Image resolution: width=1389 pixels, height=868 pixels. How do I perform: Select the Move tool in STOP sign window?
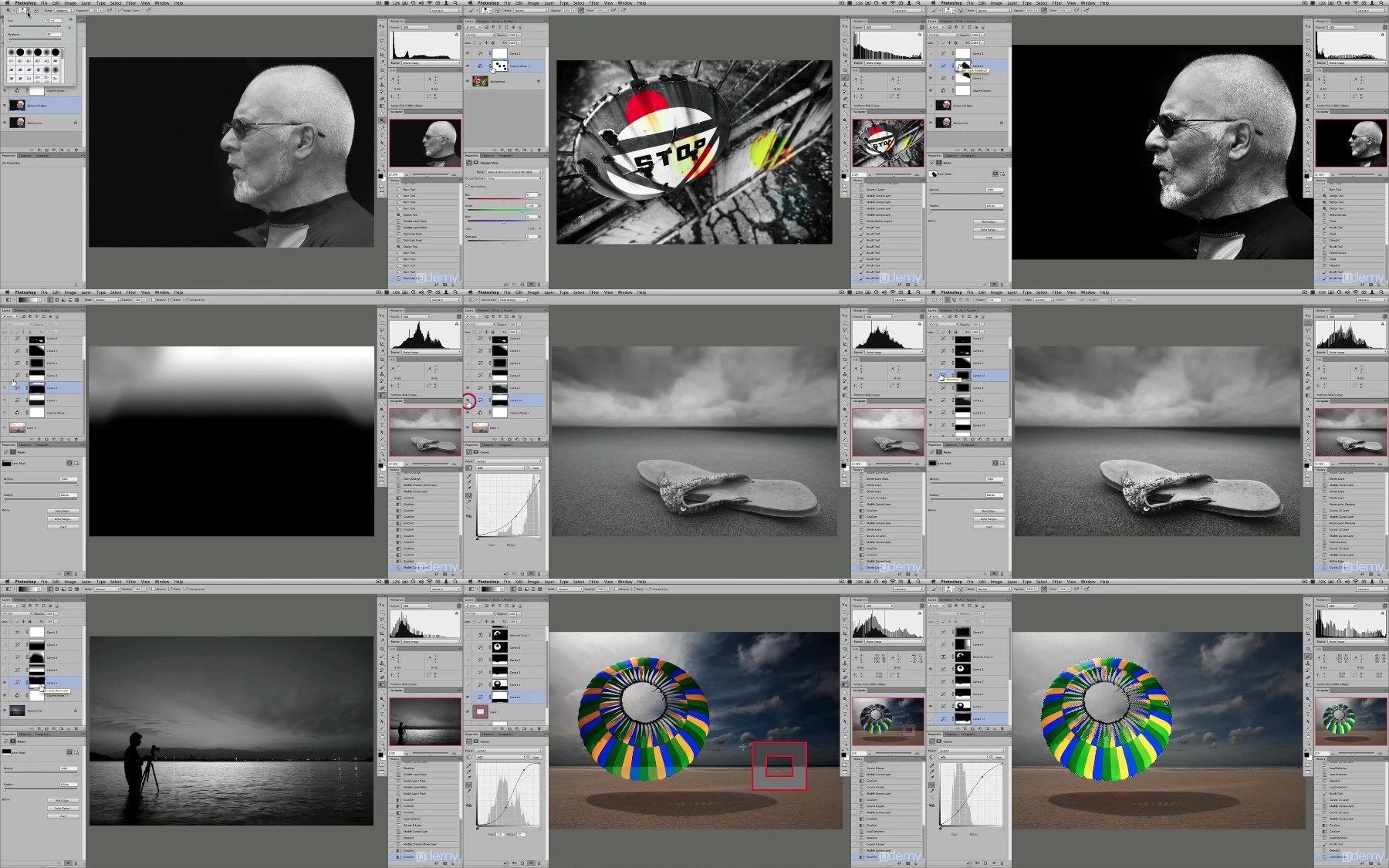[845, 26]
